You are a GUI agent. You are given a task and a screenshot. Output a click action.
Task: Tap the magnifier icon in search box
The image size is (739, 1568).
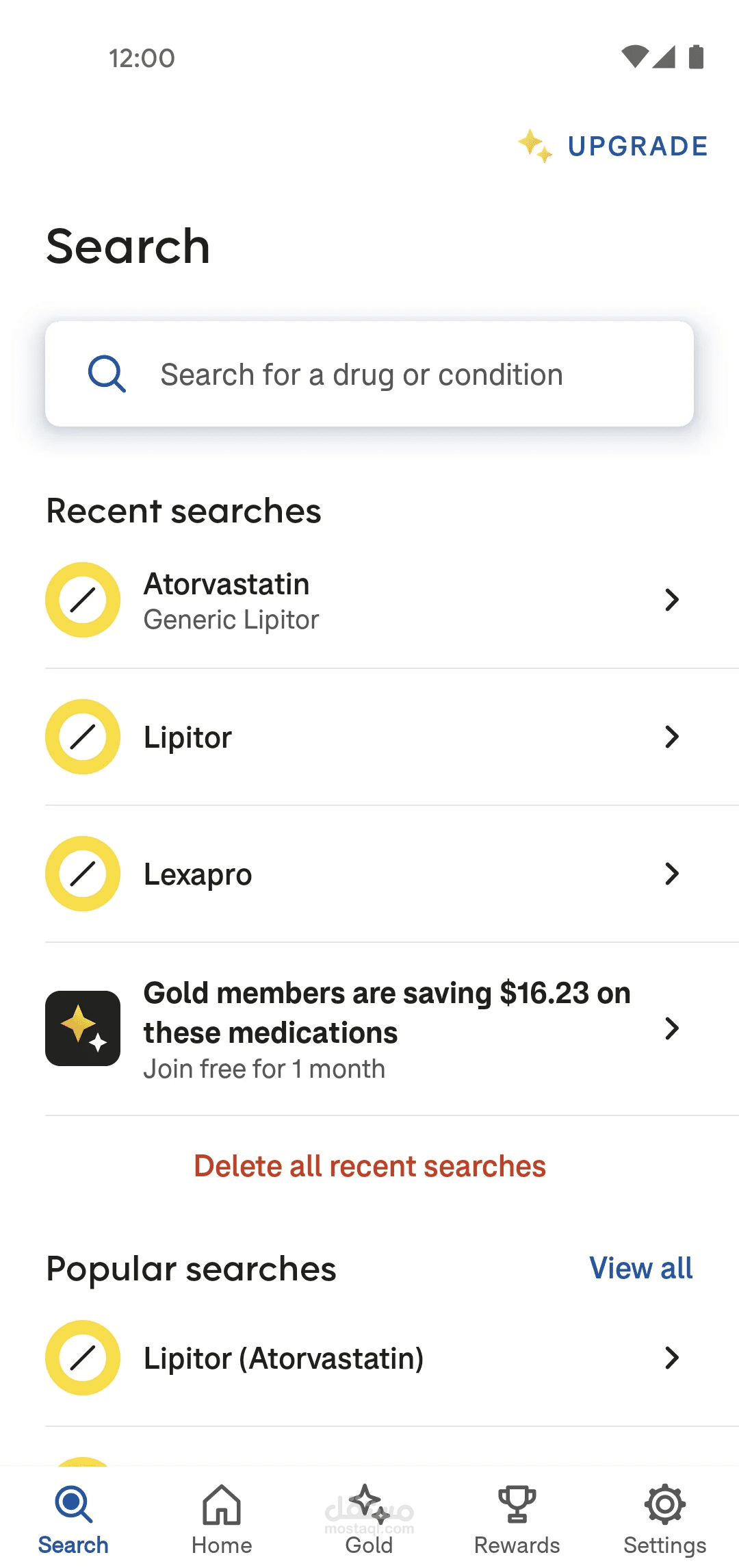(107, 374)
